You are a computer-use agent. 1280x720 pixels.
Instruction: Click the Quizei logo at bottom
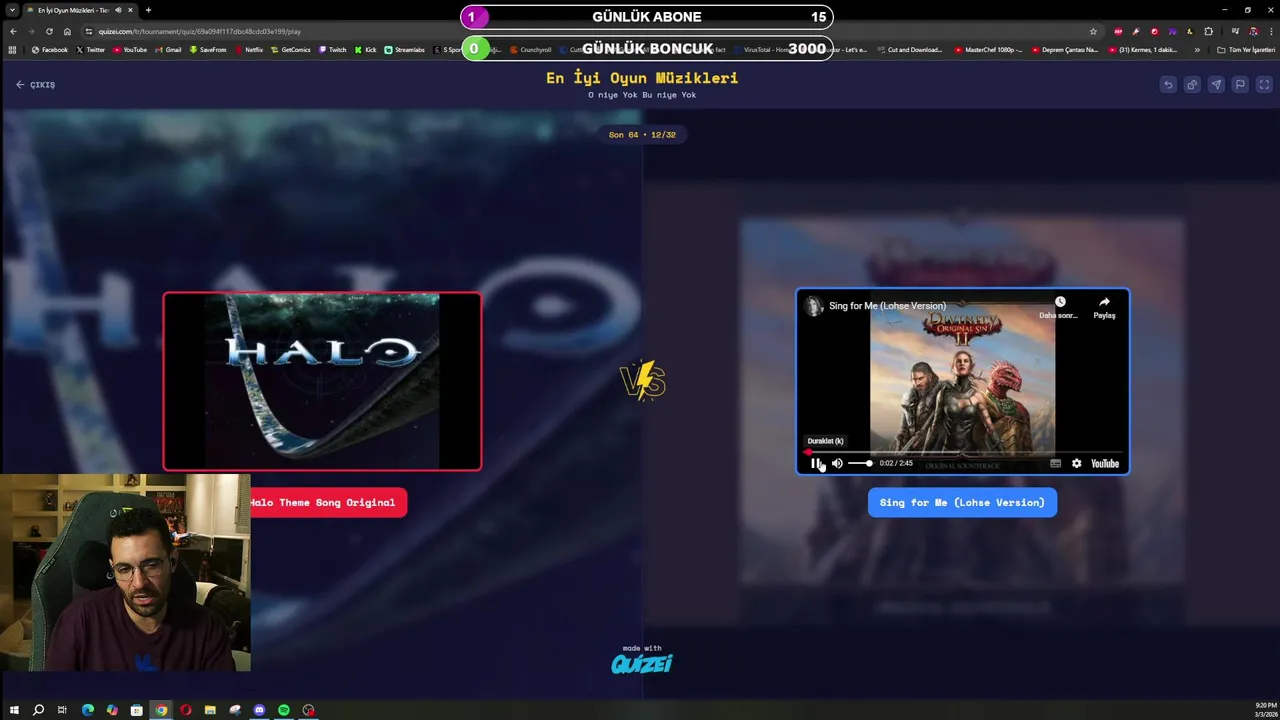pyautogui.click(x=642, y=664)
